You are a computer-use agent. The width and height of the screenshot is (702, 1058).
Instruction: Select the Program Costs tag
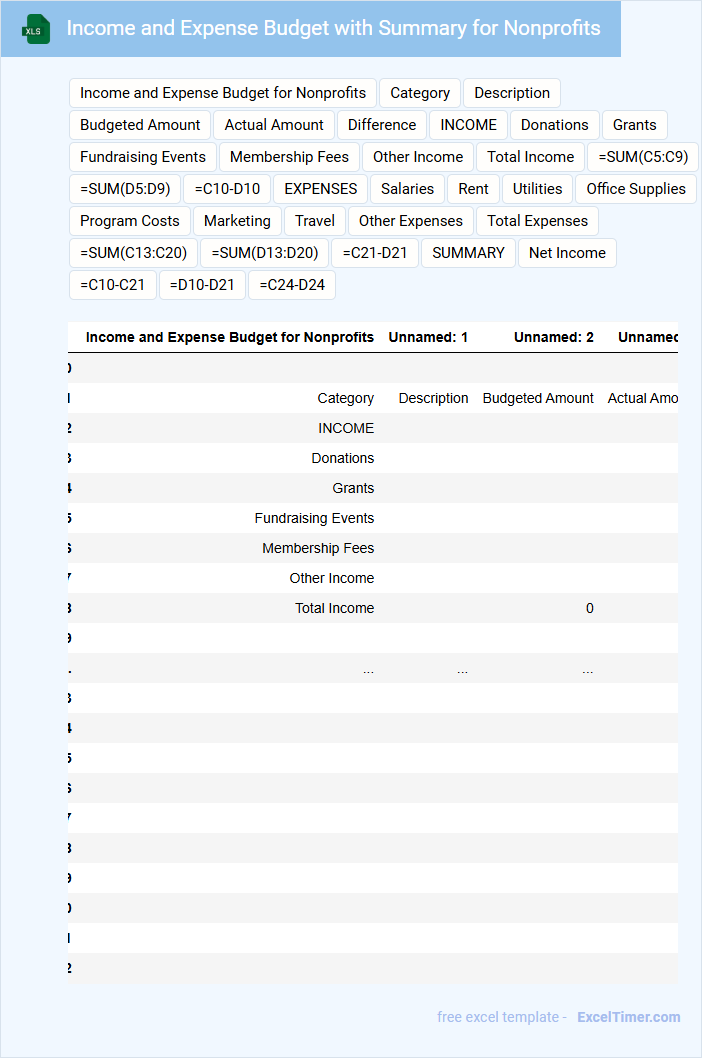pyautogui.click(x=130, y=221)
